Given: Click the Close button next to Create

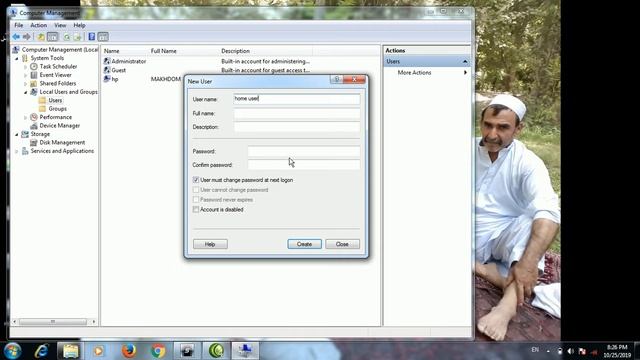Looking at the screenshot, I should (x=342, y=244).
